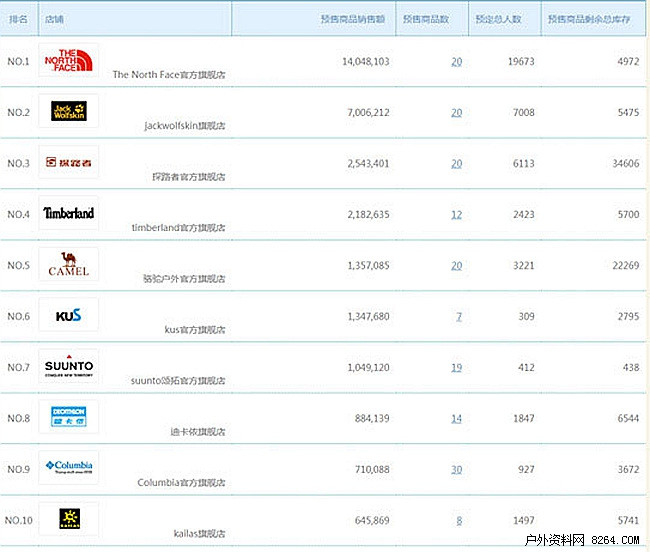The width and height of the screenshot is (650, 552).
Task: Click The North Face logo
Action: 69,60
